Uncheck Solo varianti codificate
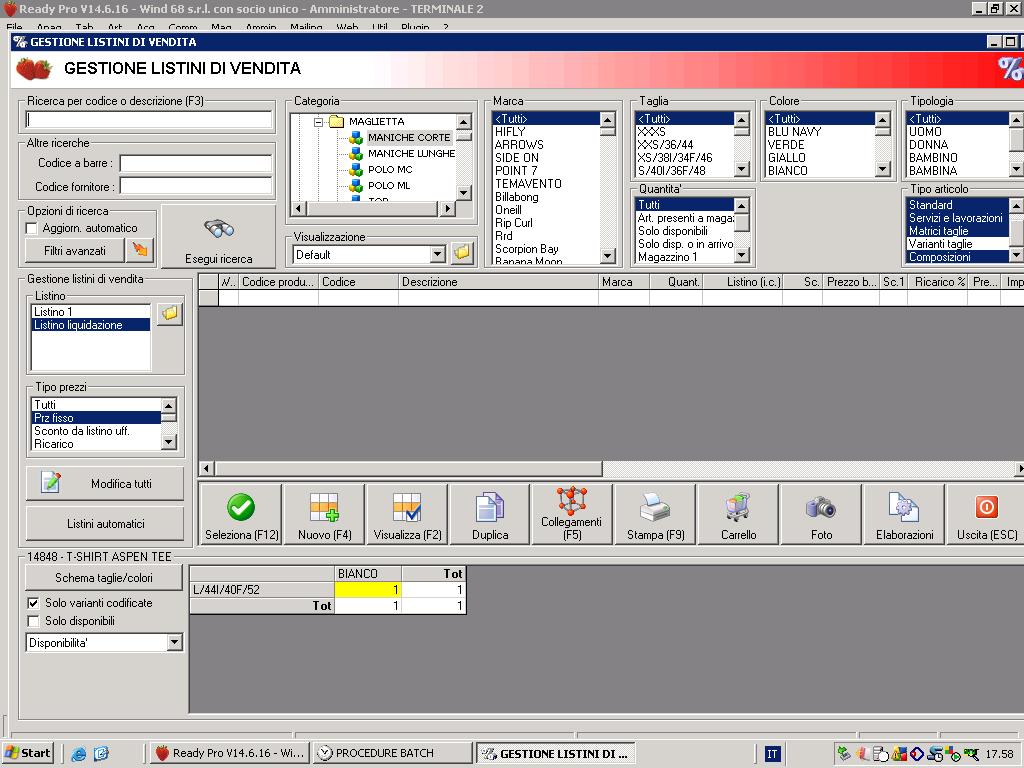 tap(33, 603)
